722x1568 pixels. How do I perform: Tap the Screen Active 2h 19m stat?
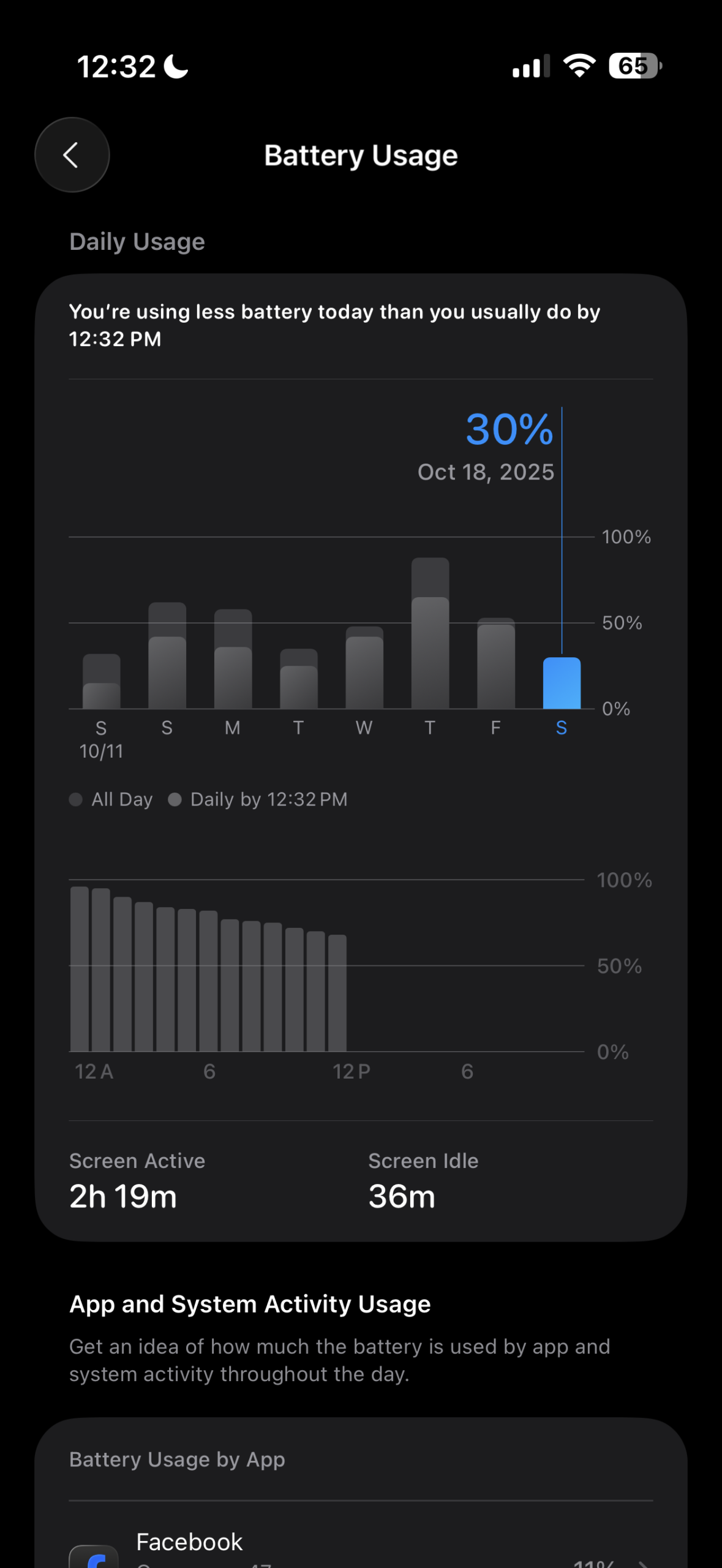(x=137, y=1181)
